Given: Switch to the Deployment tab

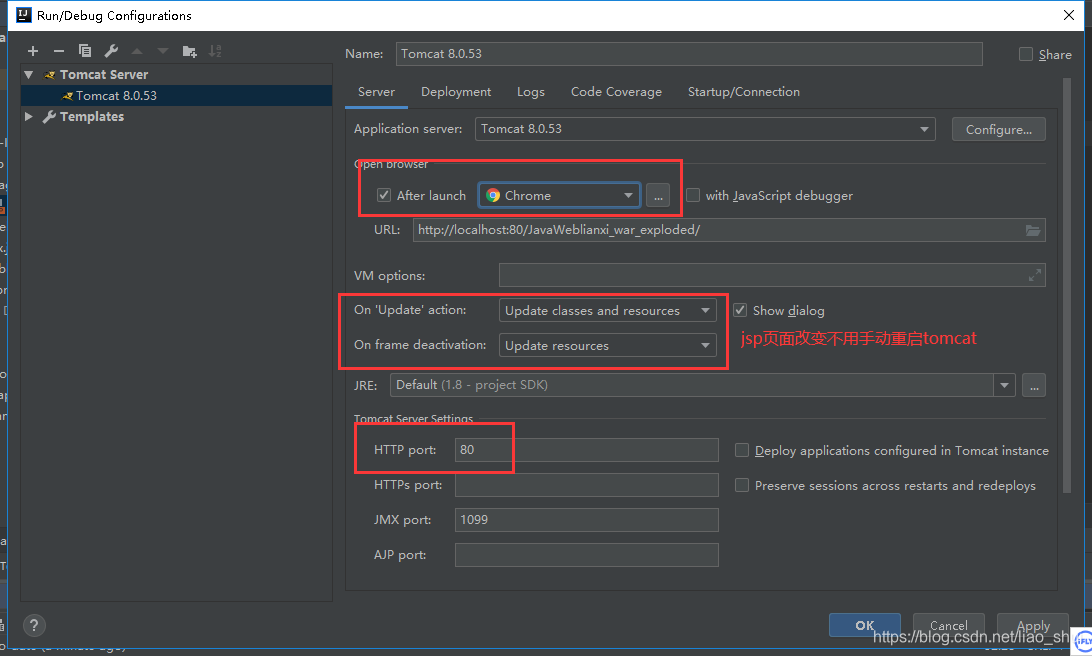Looking at the screenshot, I should coord(456,92).
